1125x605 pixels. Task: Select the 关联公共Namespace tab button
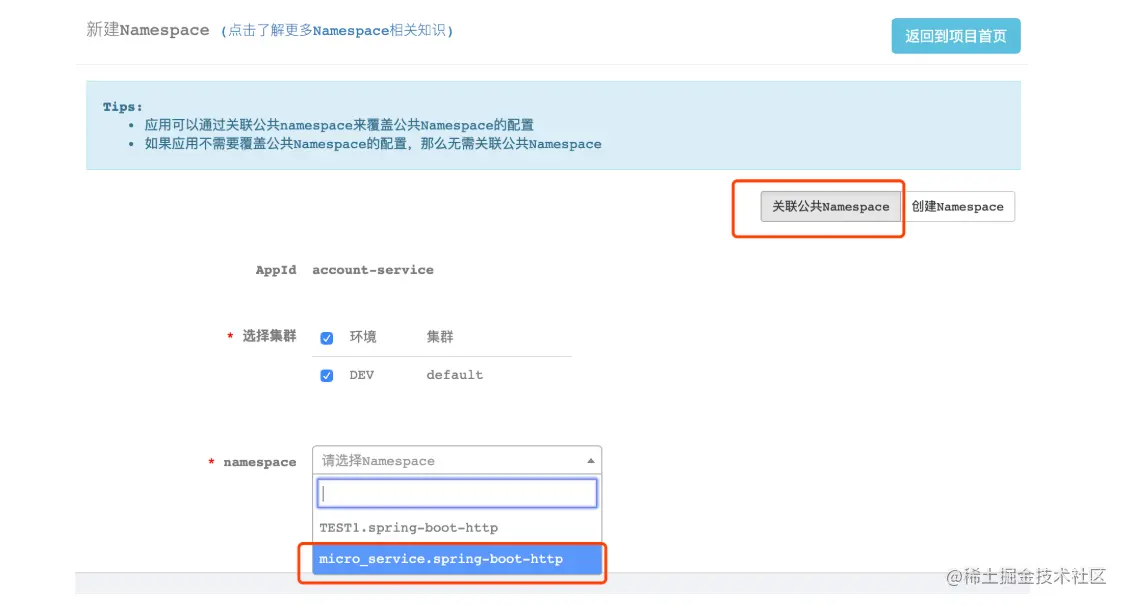tap(830, 207)
